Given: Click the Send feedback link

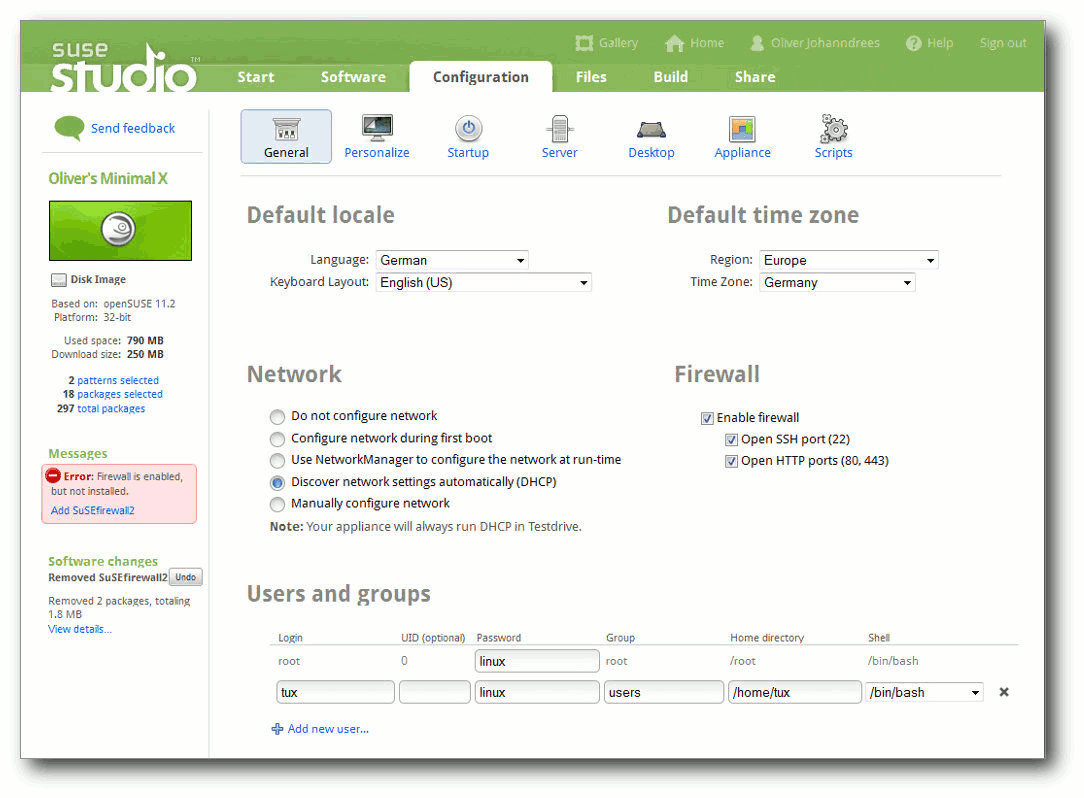Looking at the screenshot, I should point(133,128).
